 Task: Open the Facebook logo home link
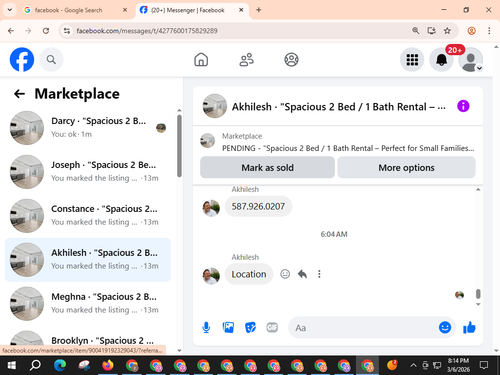tap(22, 60)
